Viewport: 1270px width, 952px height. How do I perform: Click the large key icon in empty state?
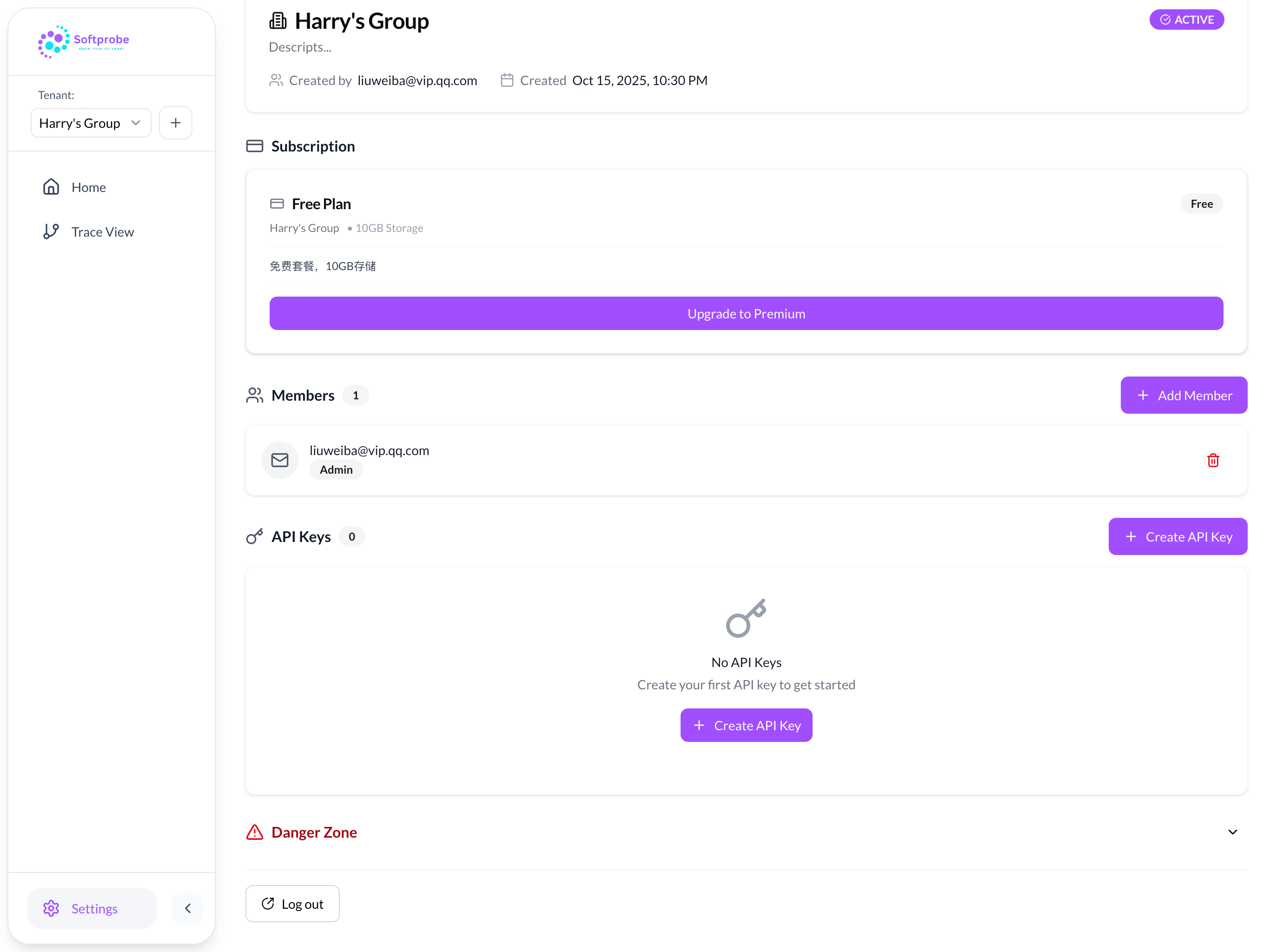pos(746,618)
